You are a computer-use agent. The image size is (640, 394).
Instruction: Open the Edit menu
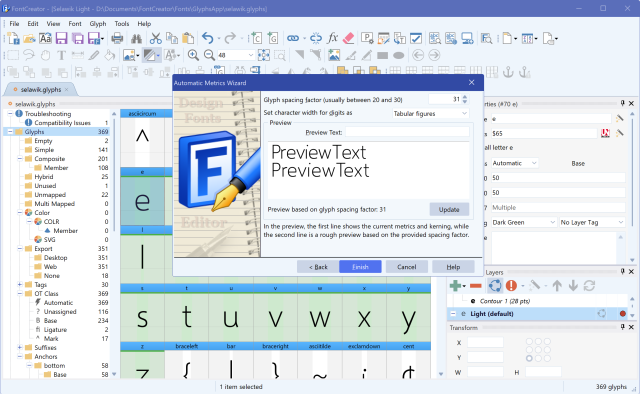[33, 24]
